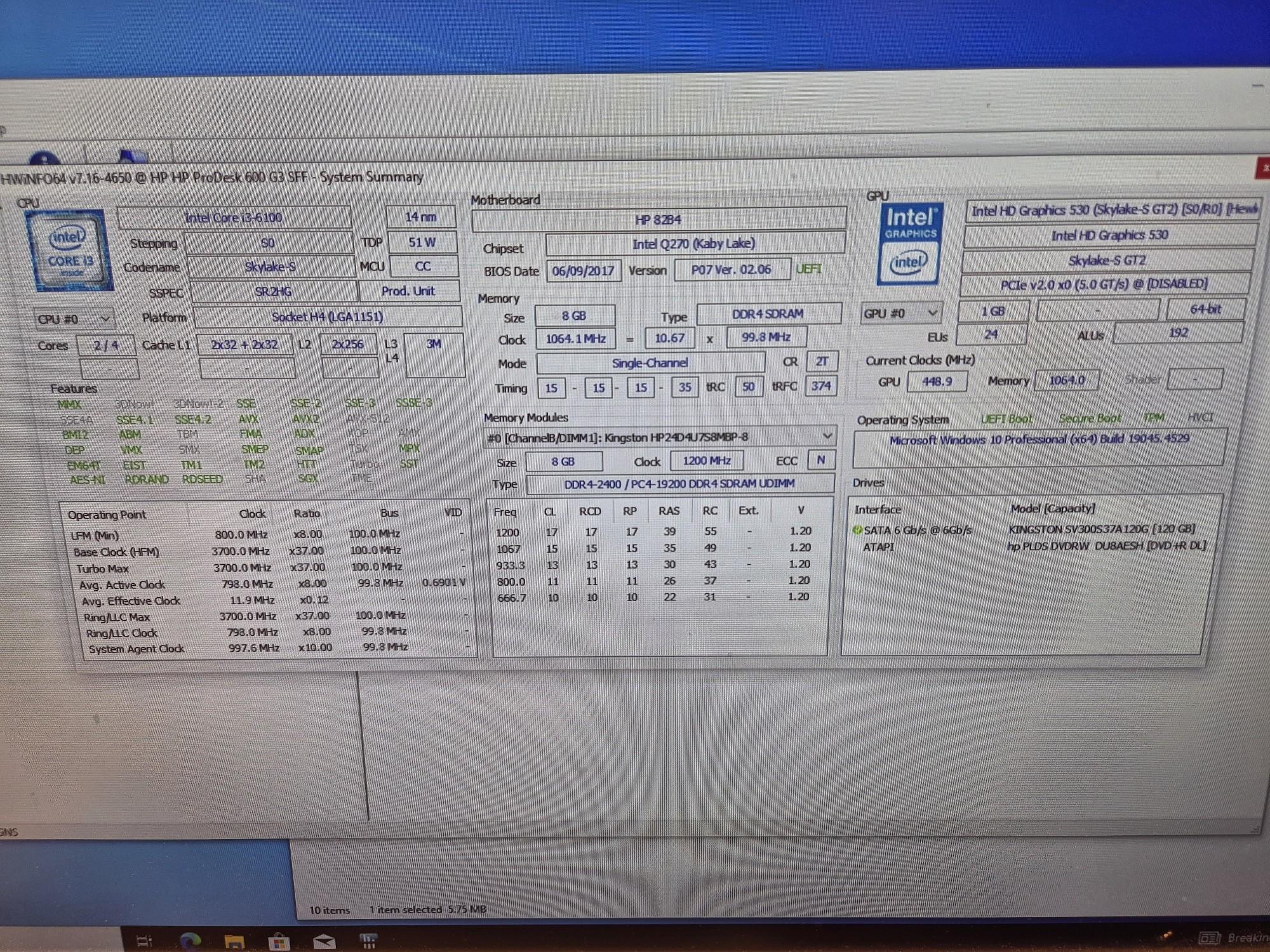
Task: Click the DDR4-2400 / PC4-19200 module type field
Action: [x=679, y=484]
